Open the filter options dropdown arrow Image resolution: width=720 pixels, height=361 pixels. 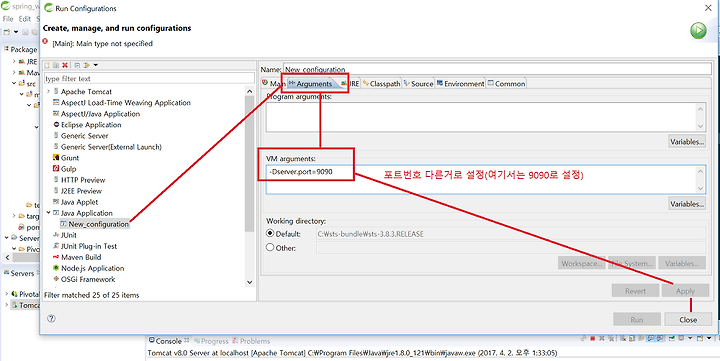[x=96, y=65]
